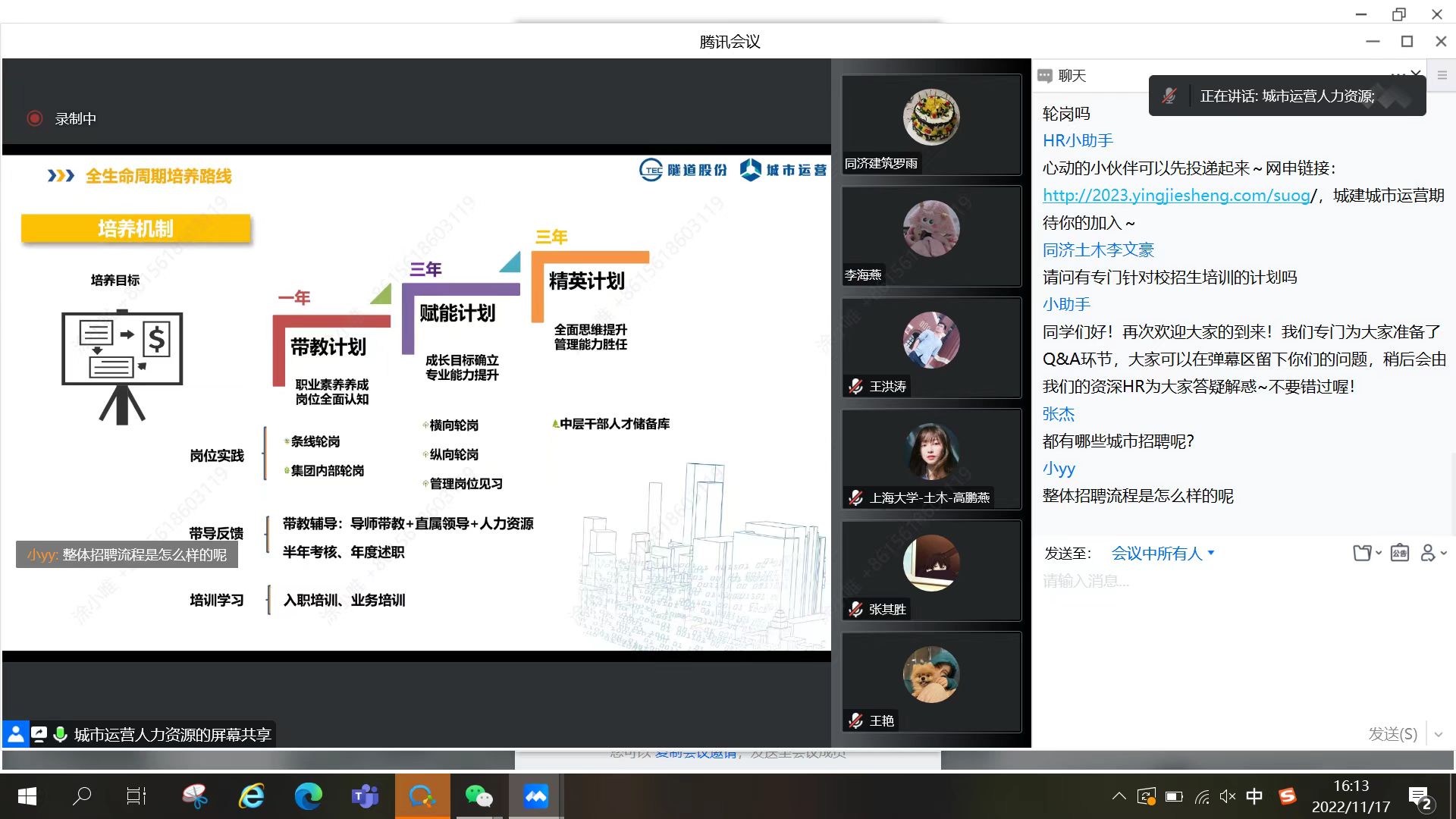Viewport: 1456px width, 819px height.
Task: Open the Sogou input method tray icon
Action: 1288,796
